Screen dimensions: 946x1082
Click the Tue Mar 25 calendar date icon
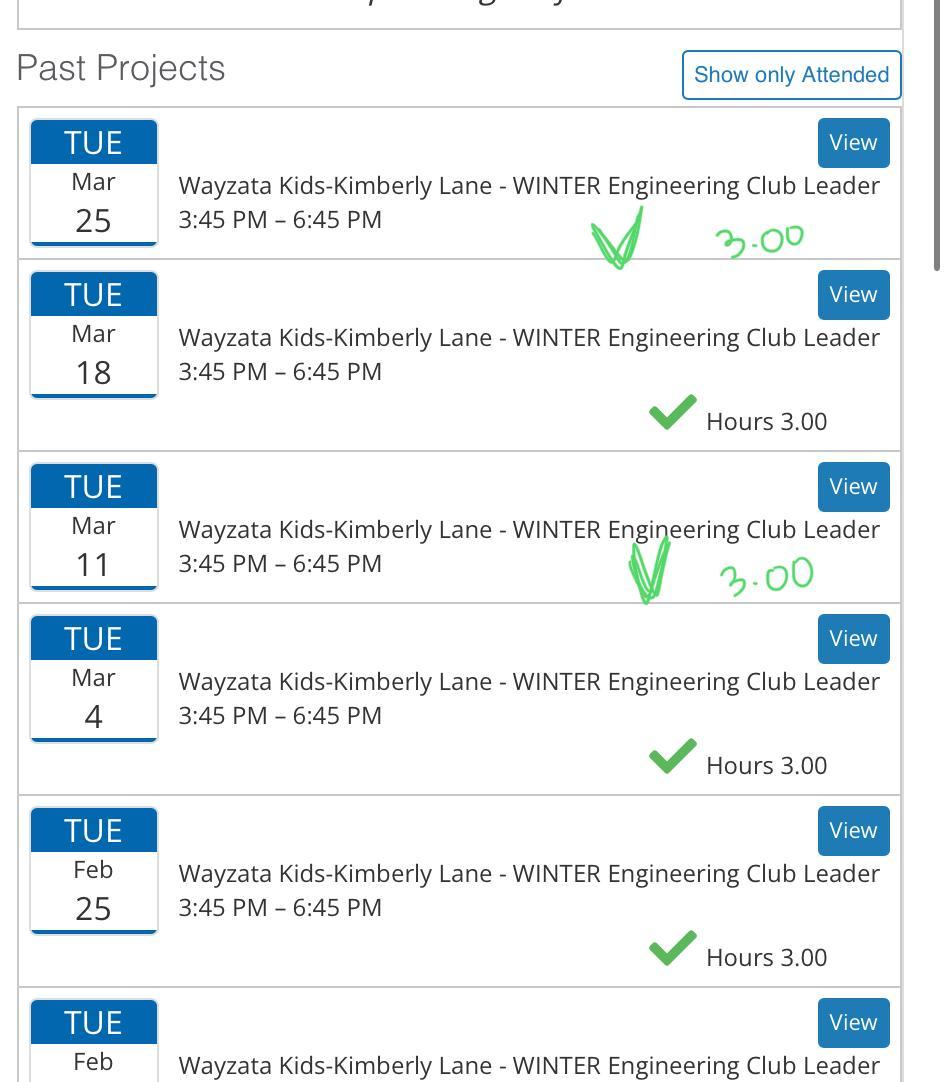(94, 182)
